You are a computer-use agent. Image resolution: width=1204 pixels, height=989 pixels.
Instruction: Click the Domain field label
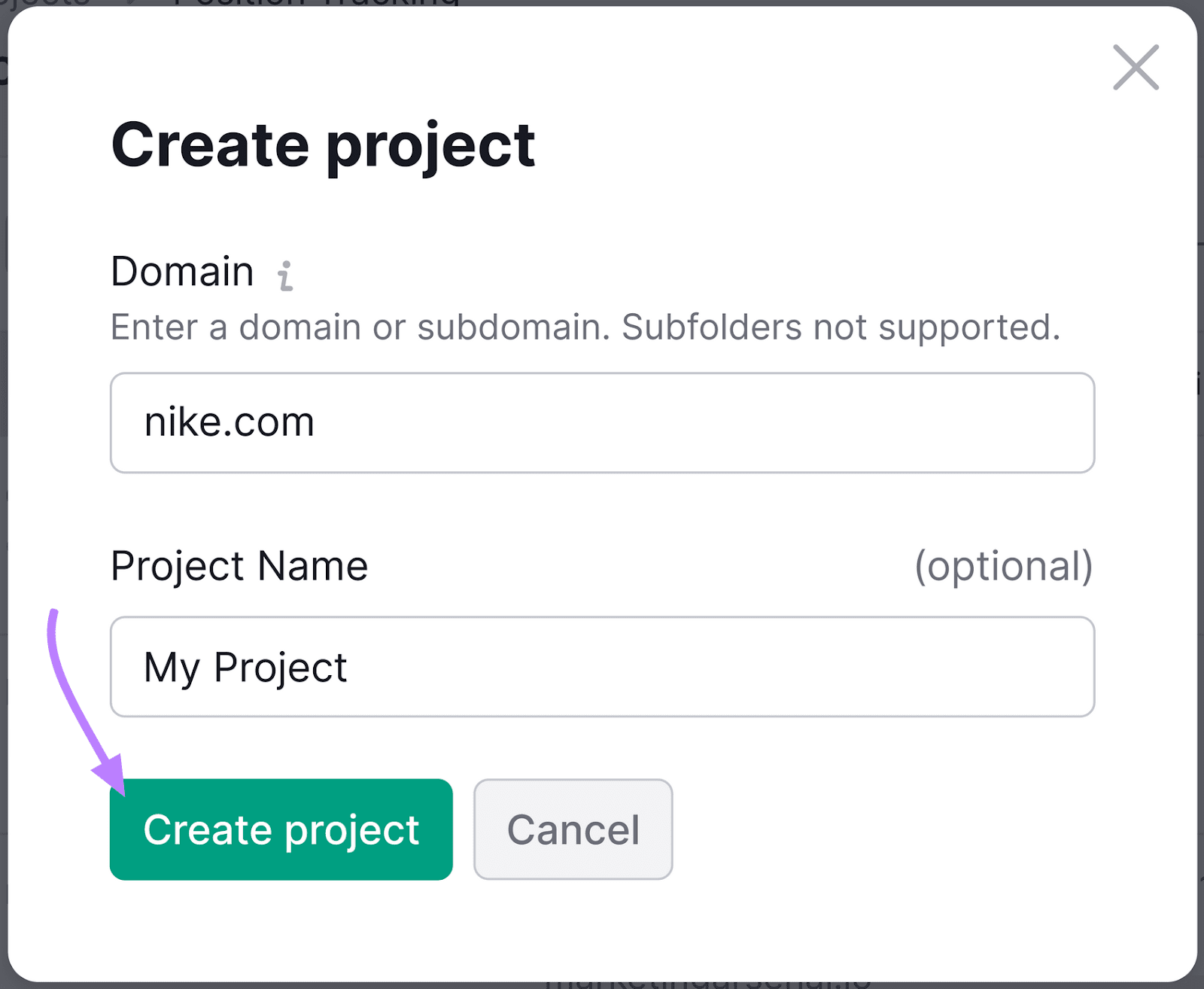[182, 272]
